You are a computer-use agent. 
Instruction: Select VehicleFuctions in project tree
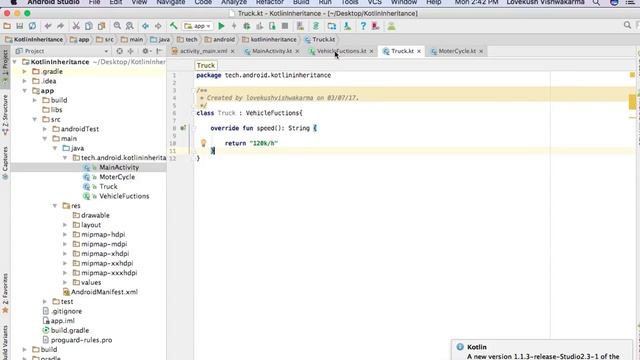[124, 196]
